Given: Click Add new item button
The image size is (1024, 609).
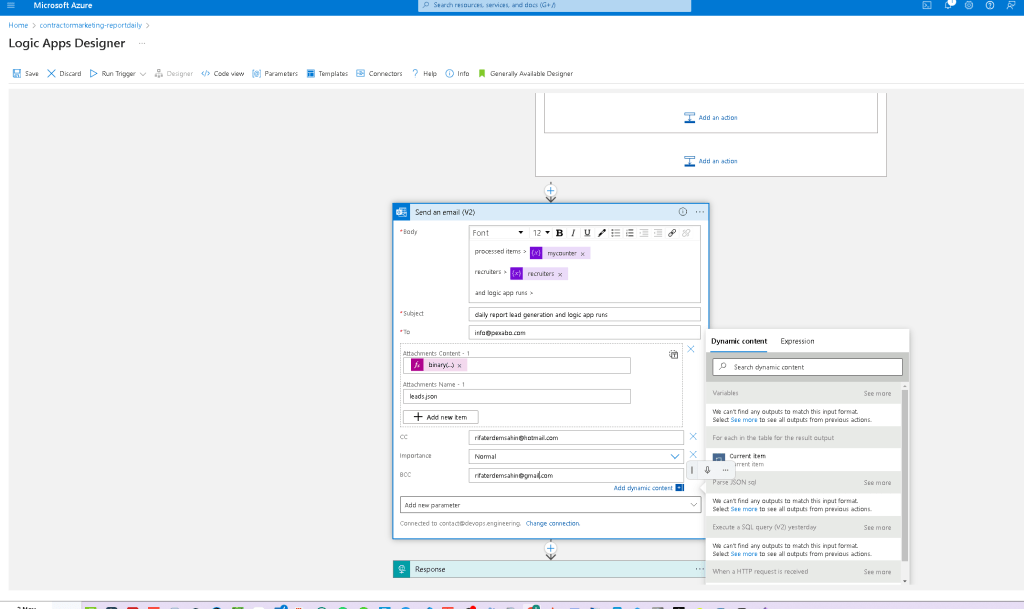Looking at the screenshot, I should 440,417.
